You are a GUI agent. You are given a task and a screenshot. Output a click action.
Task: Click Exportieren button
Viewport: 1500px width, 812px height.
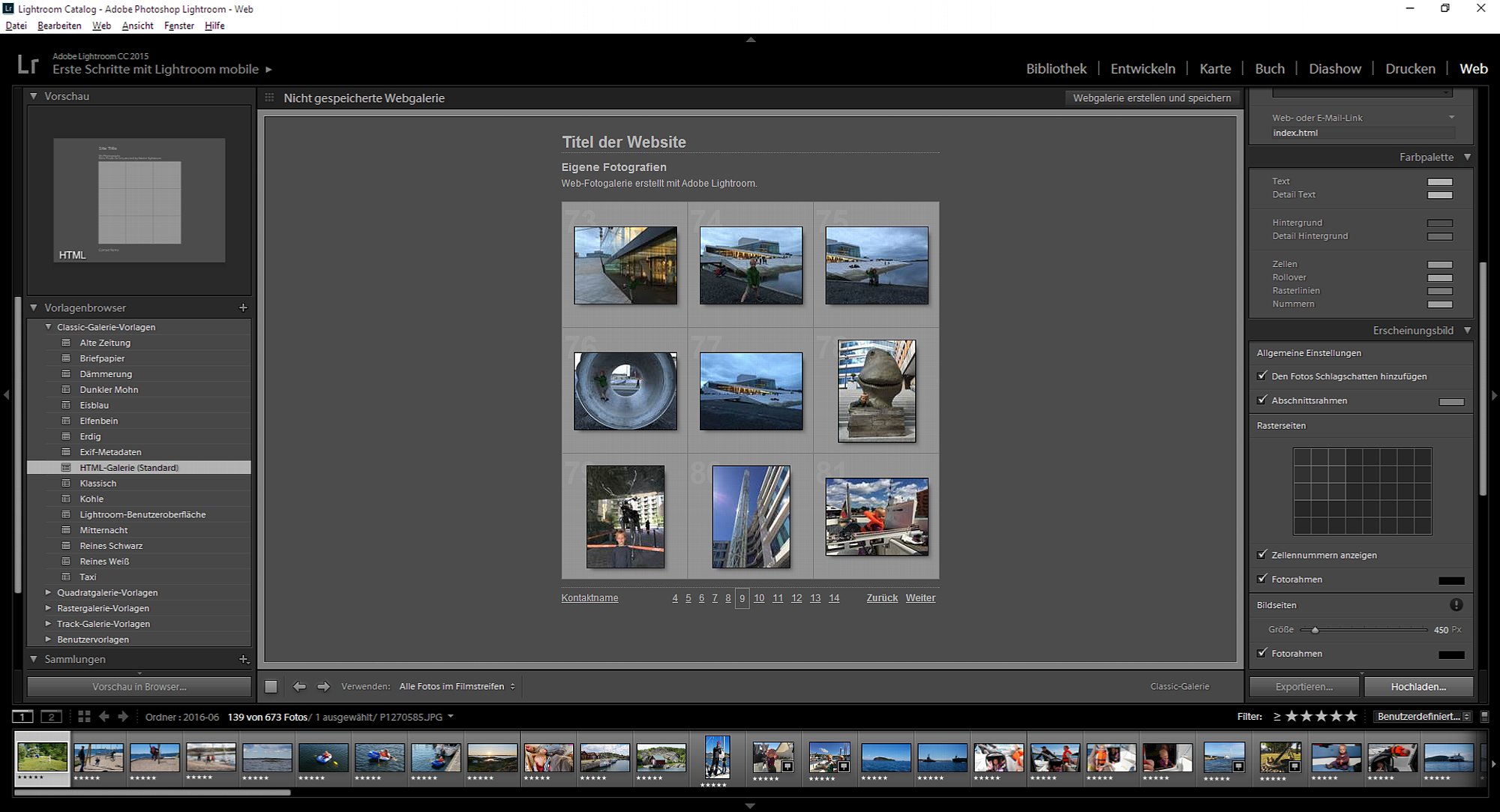(1304, 686)
